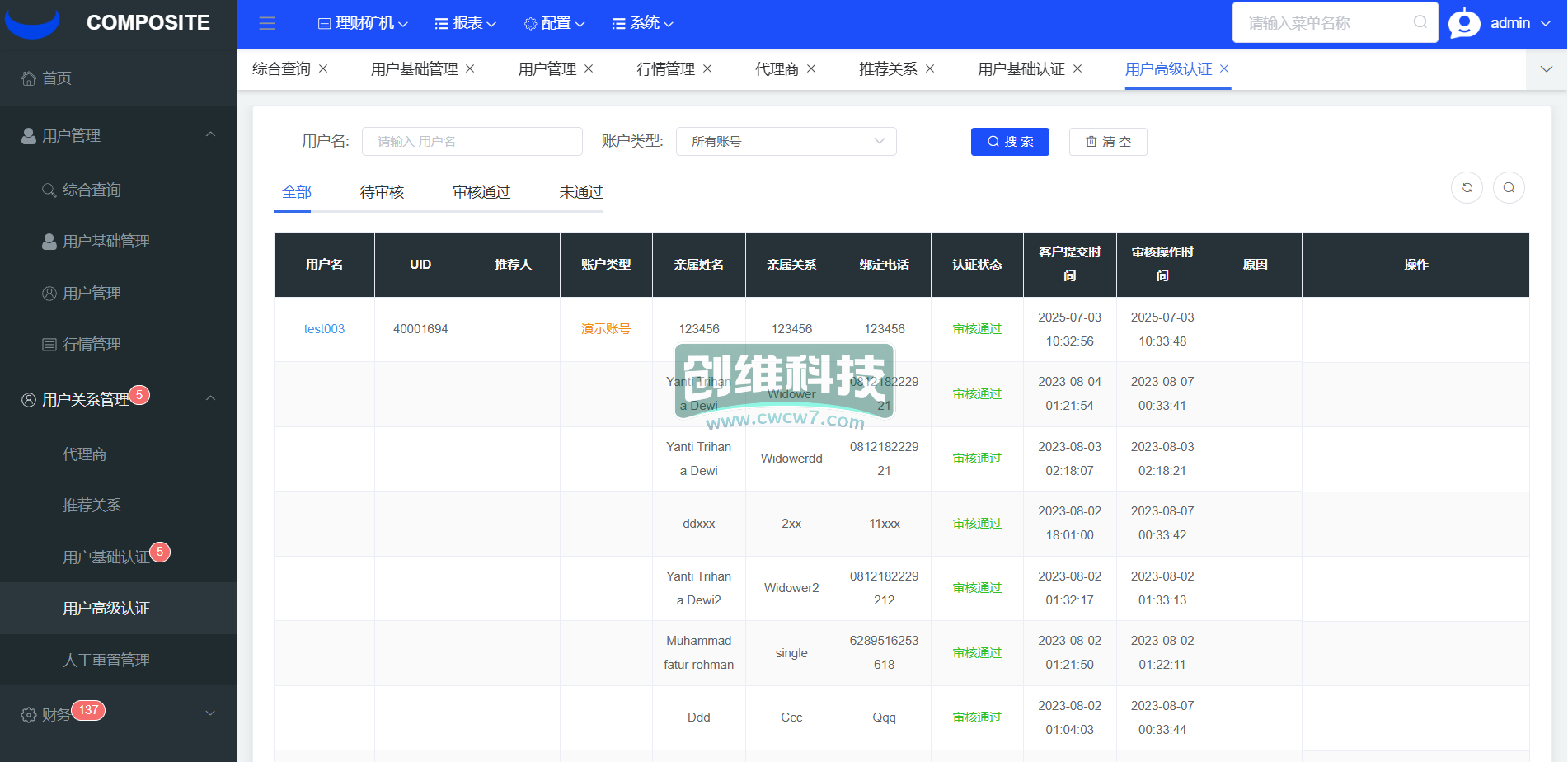Switch to the 待审核 filter tab
1568x762 pixels.
click(x=382, y=192)
